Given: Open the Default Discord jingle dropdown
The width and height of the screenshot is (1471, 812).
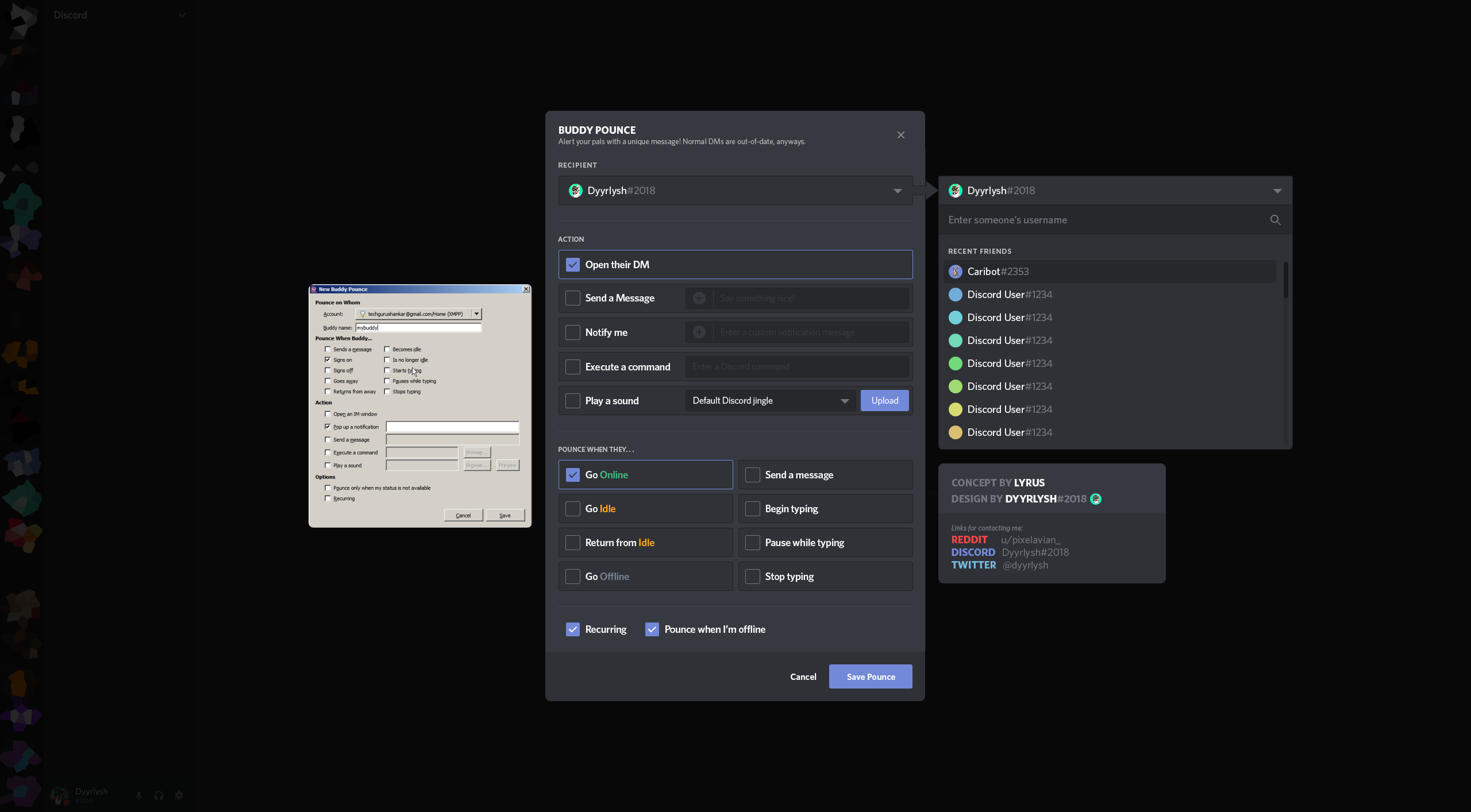Looking at the screenshot, I should (x=770, y=401).
